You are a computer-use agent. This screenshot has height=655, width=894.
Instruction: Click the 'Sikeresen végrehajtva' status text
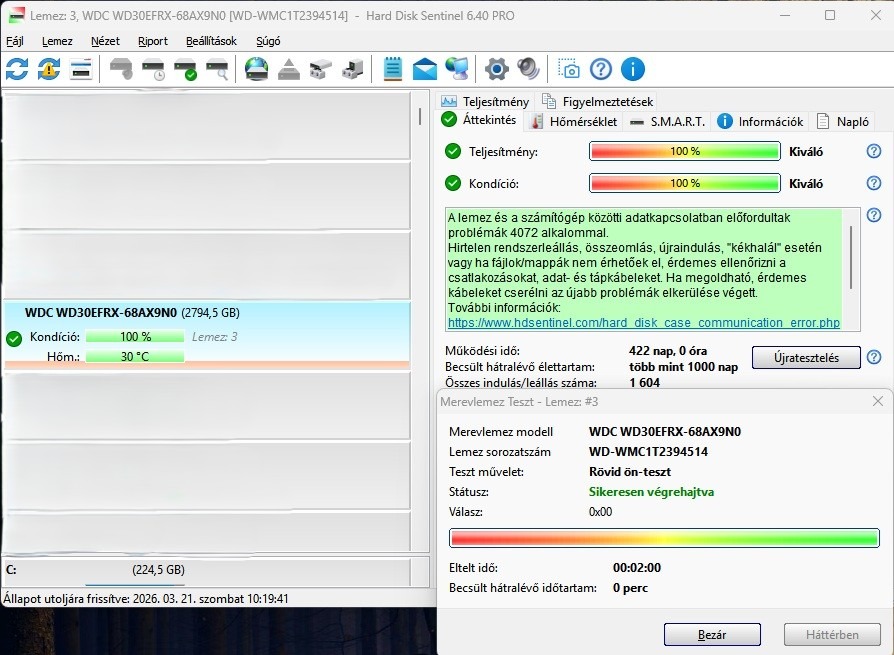point(651,492)
